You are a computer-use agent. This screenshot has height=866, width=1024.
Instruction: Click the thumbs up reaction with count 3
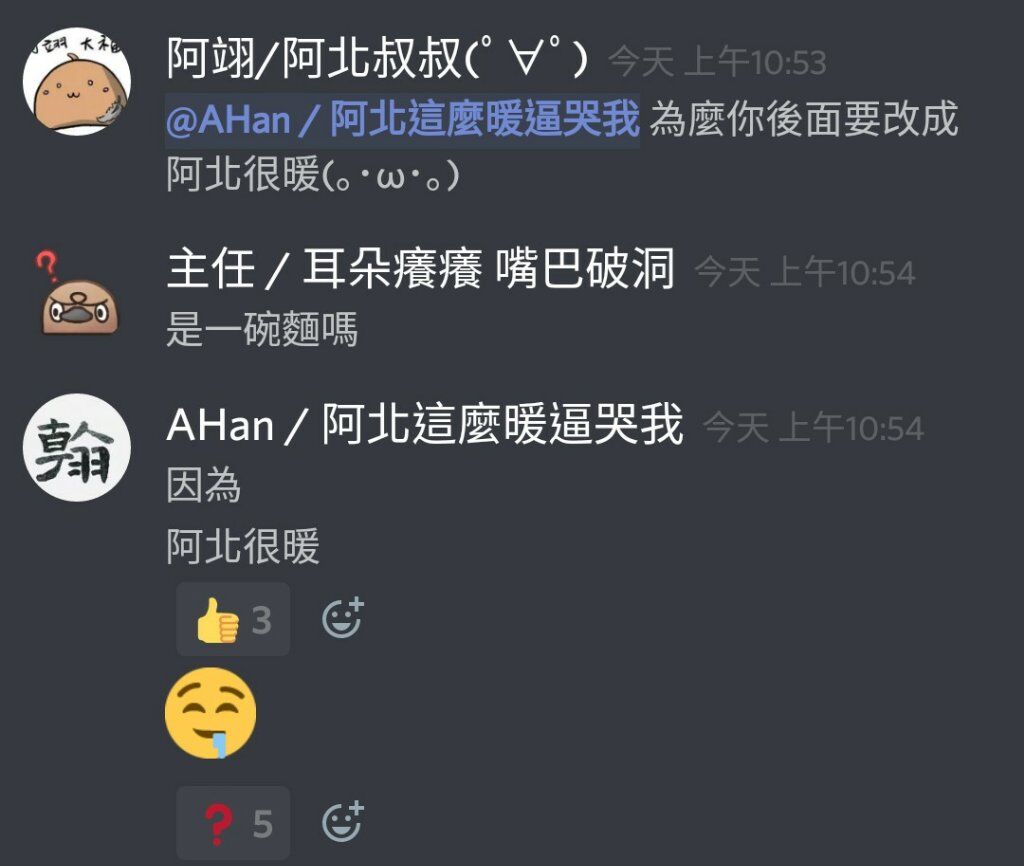pos(233,619)
